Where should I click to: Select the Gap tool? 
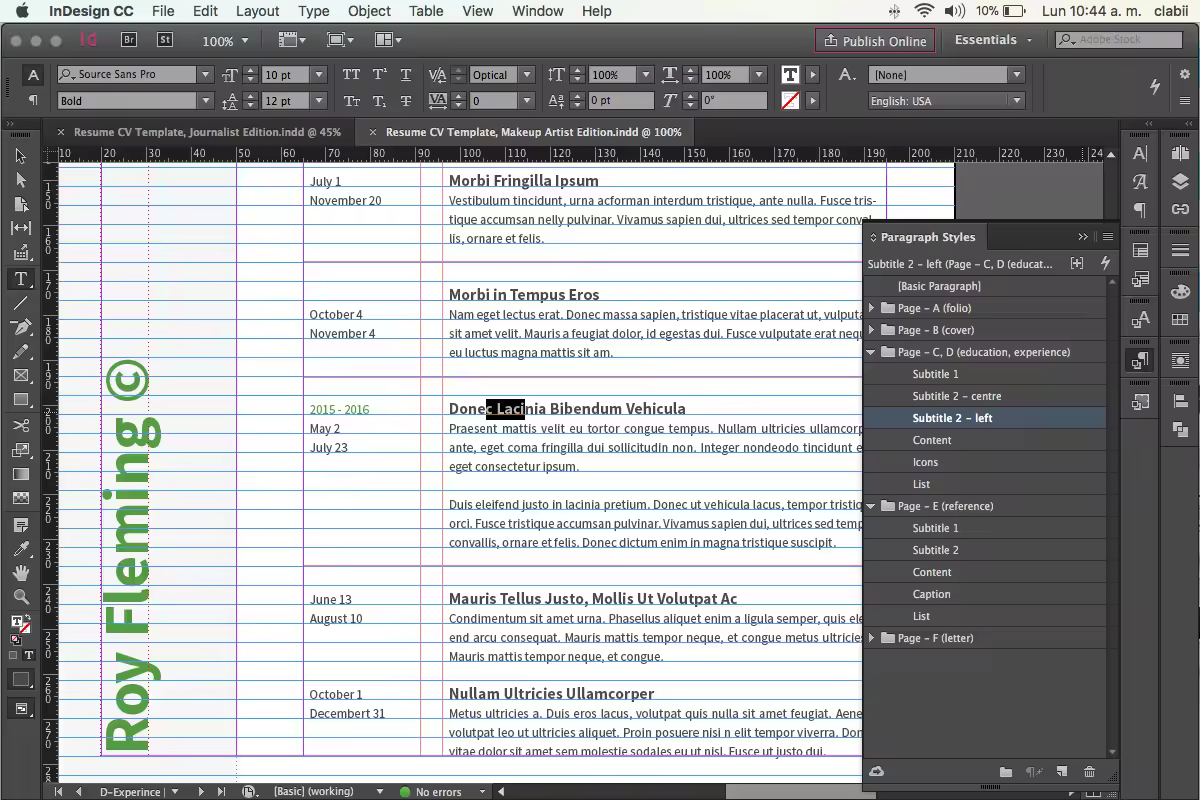point(21,228)
